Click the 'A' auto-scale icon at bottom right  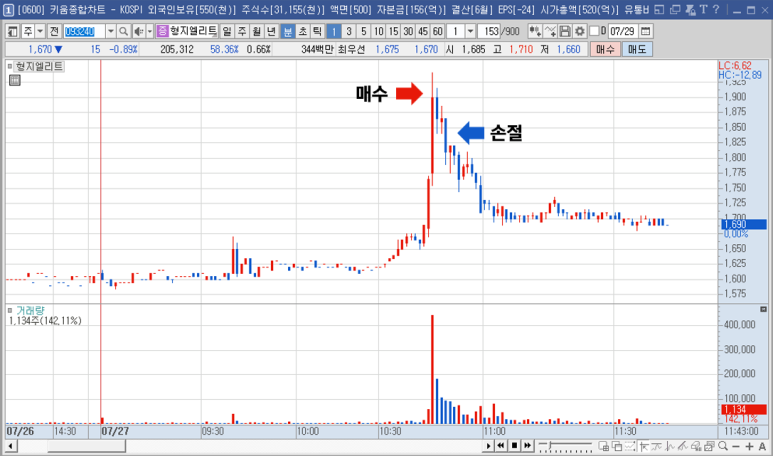coord(762,446)
